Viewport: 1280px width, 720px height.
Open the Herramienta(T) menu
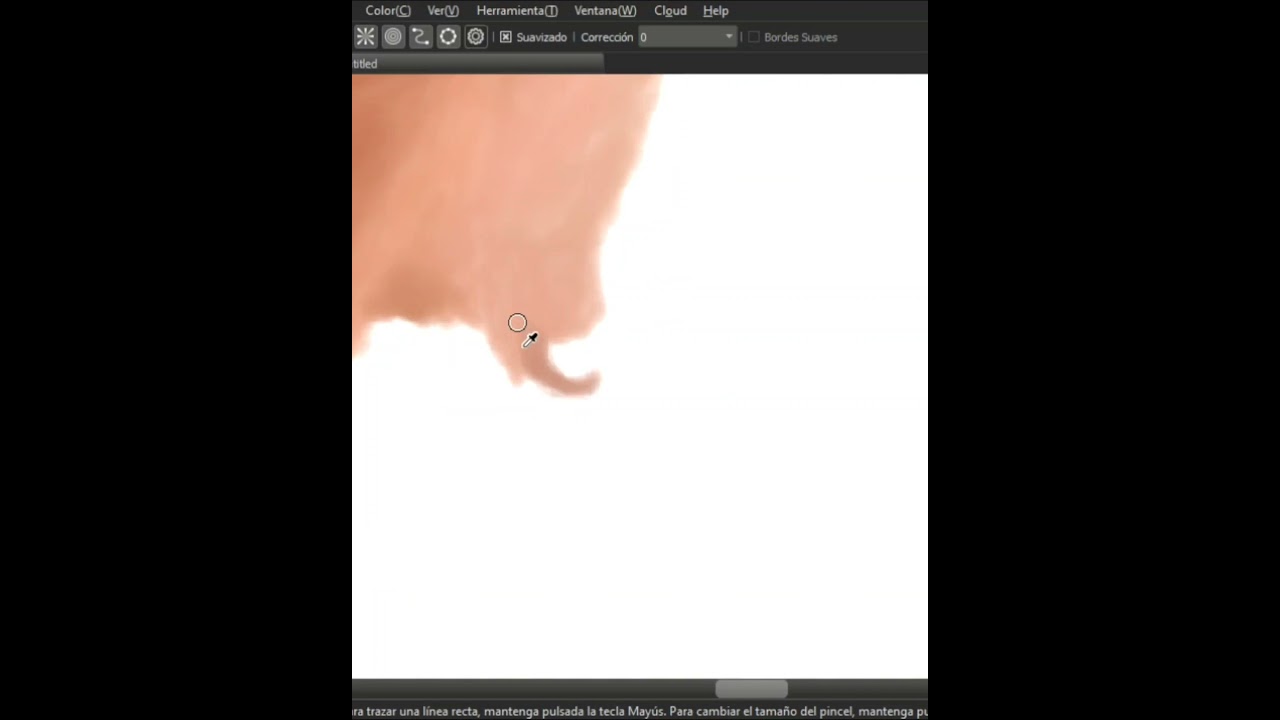coord(517,10)
